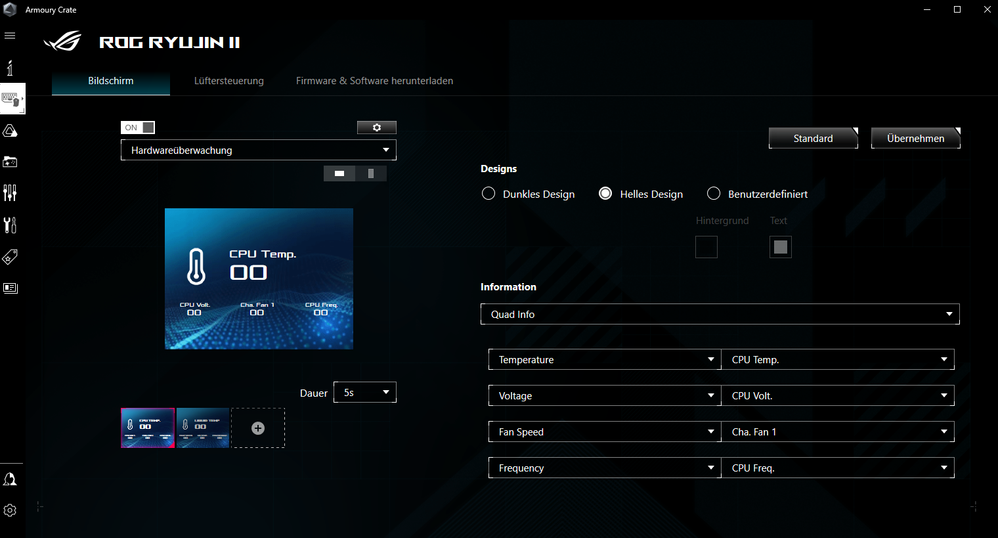Open the CPU Temp. source dropdown
The image size is (998, 538).
pyautogui.click(x=838, y=359)
